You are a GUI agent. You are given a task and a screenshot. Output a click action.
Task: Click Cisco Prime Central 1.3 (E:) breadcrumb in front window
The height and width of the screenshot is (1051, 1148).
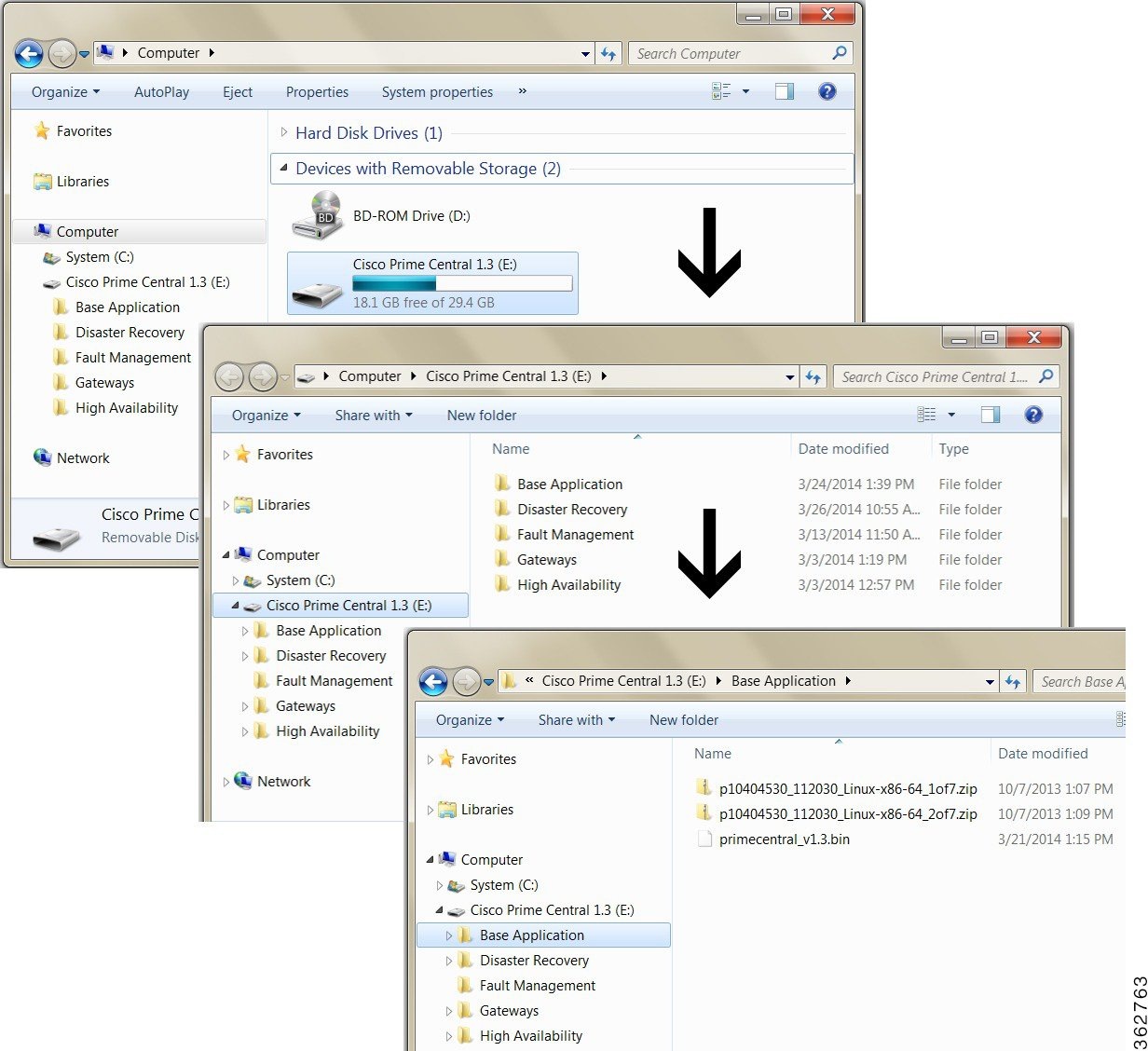tap(623, 681)
